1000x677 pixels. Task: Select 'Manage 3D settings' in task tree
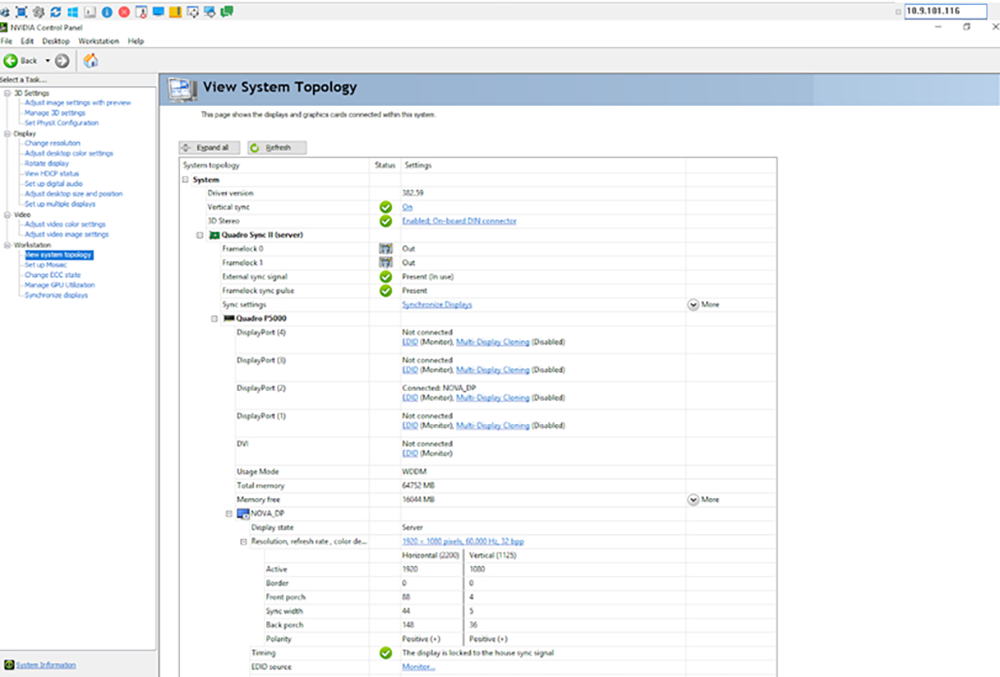click(55, 113)
